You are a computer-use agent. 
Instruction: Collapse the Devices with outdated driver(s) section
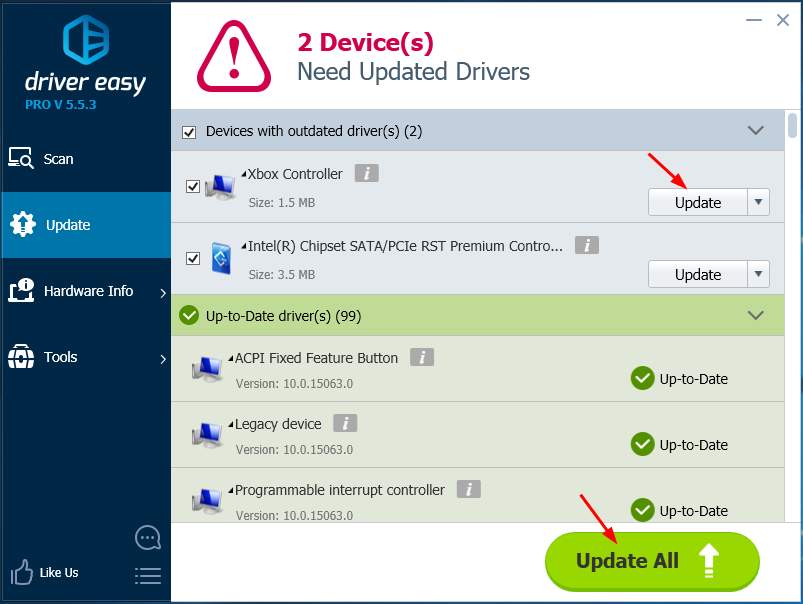[755, 130]
